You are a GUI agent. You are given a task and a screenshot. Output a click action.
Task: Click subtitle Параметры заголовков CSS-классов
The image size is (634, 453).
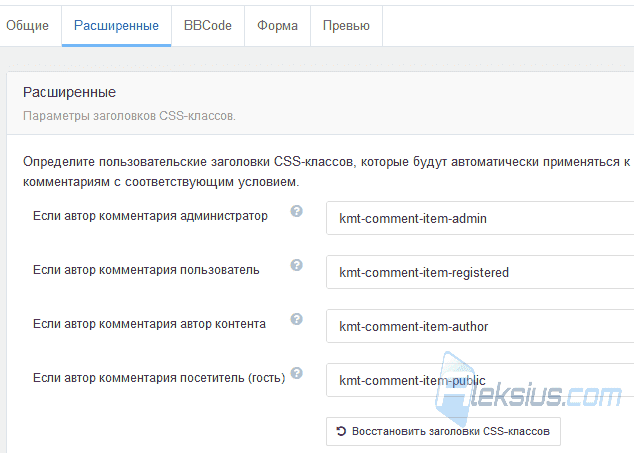tap(129, 116)
